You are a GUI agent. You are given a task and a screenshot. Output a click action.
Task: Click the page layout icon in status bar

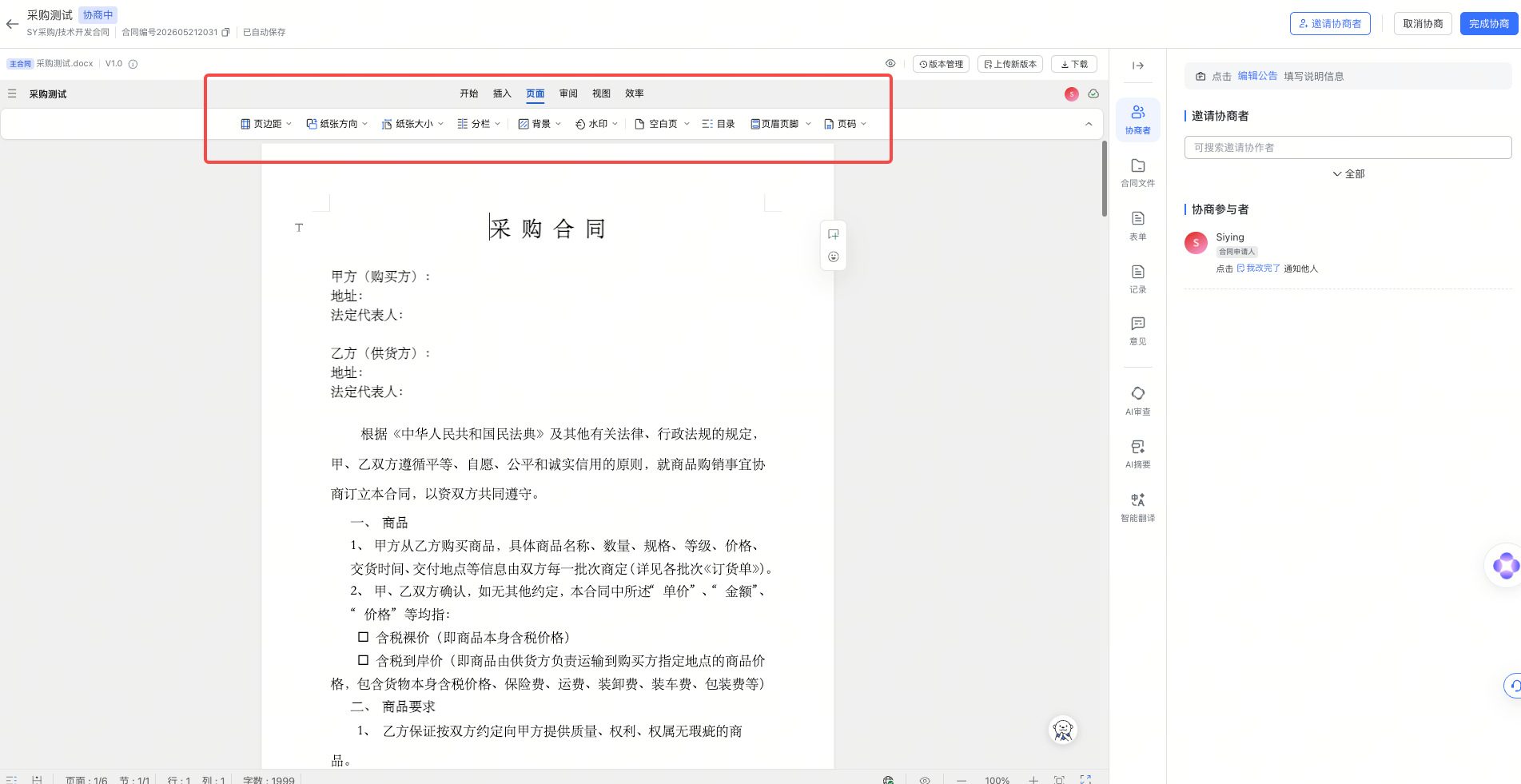(x=37, y=780)
